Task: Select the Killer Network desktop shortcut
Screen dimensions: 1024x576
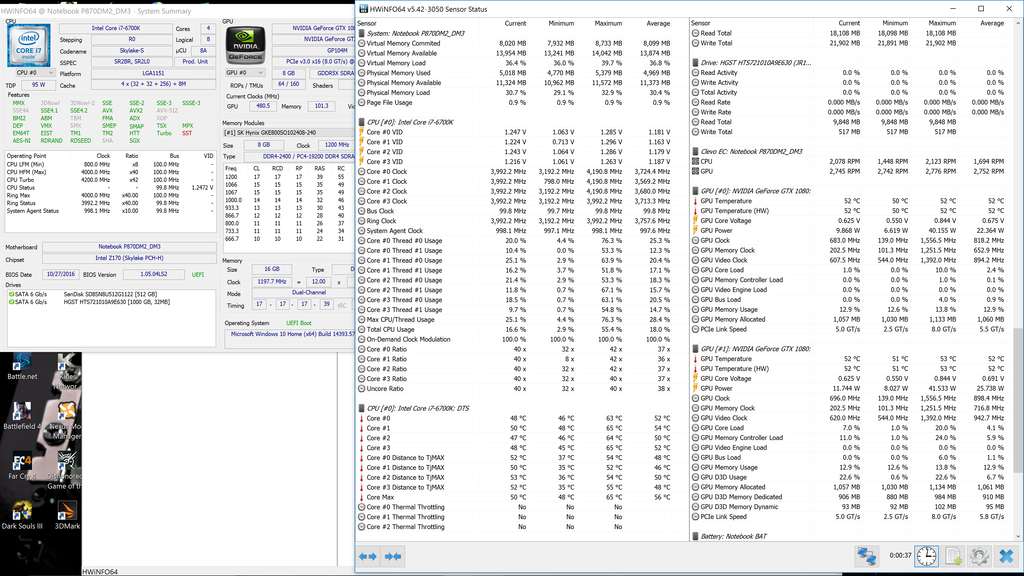Action: 67,371
